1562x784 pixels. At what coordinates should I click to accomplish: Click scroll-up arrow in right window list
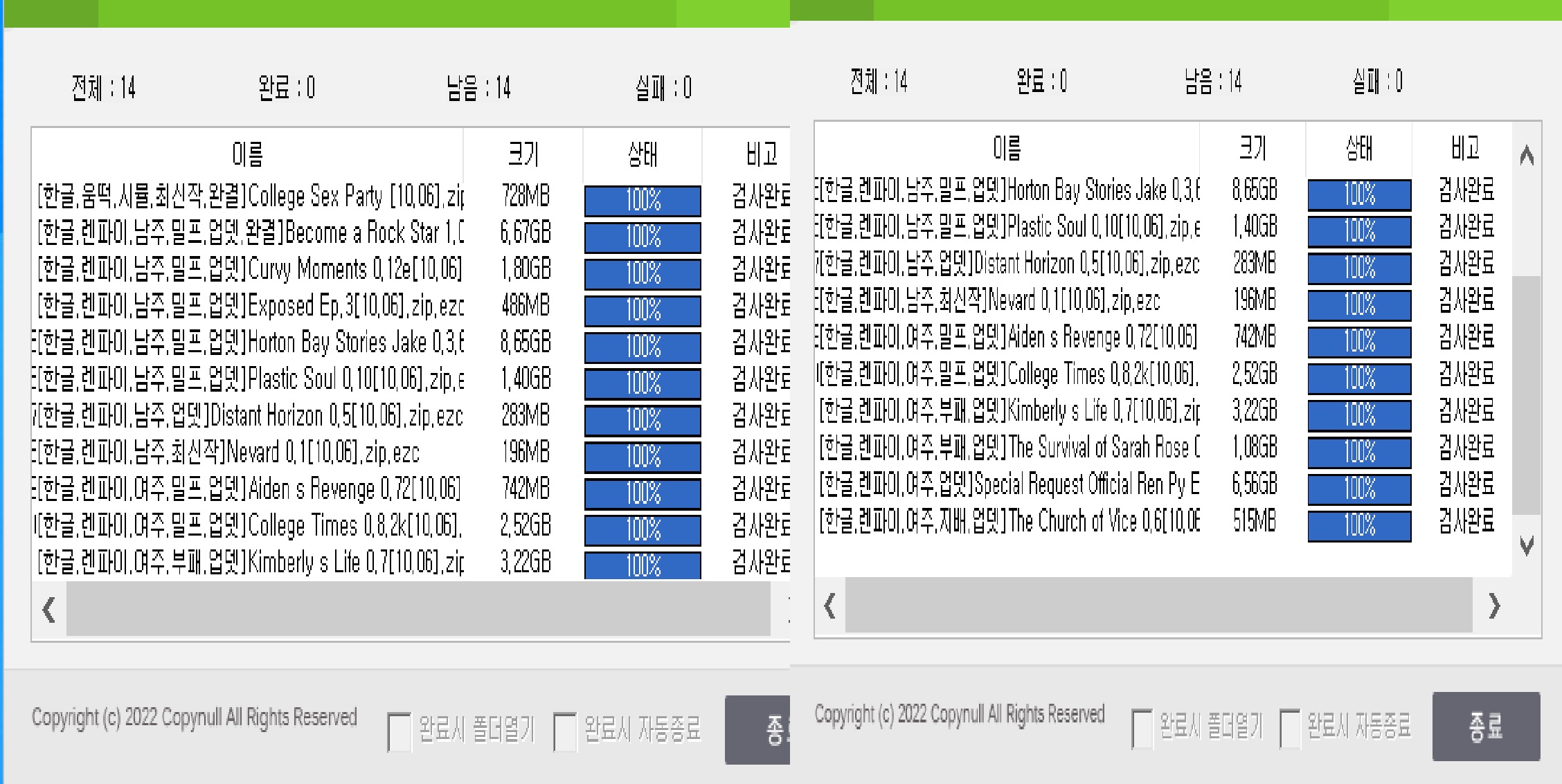pos(1526,156)
